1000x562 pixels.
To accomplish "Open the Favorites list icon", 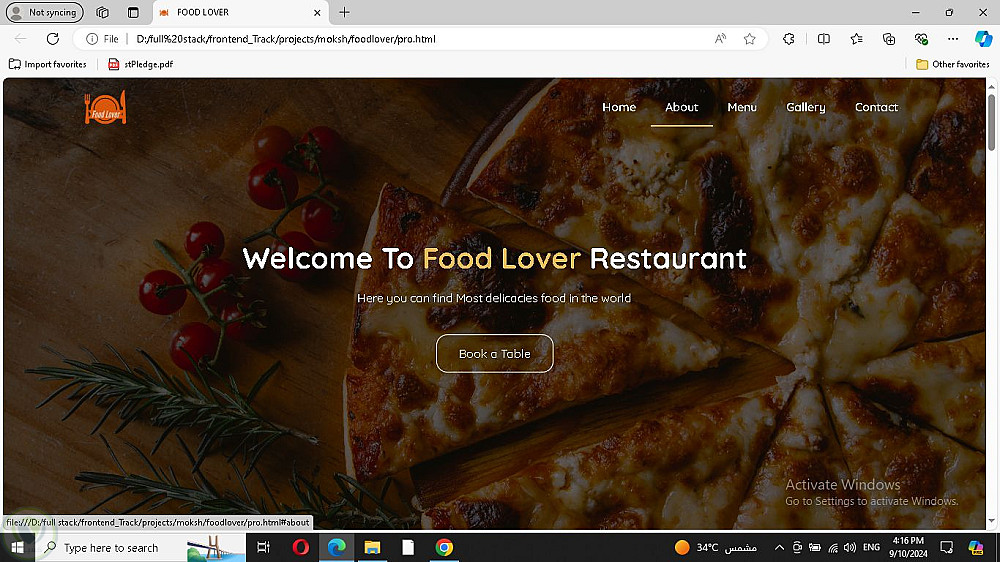I will click(x=857, y=39).
